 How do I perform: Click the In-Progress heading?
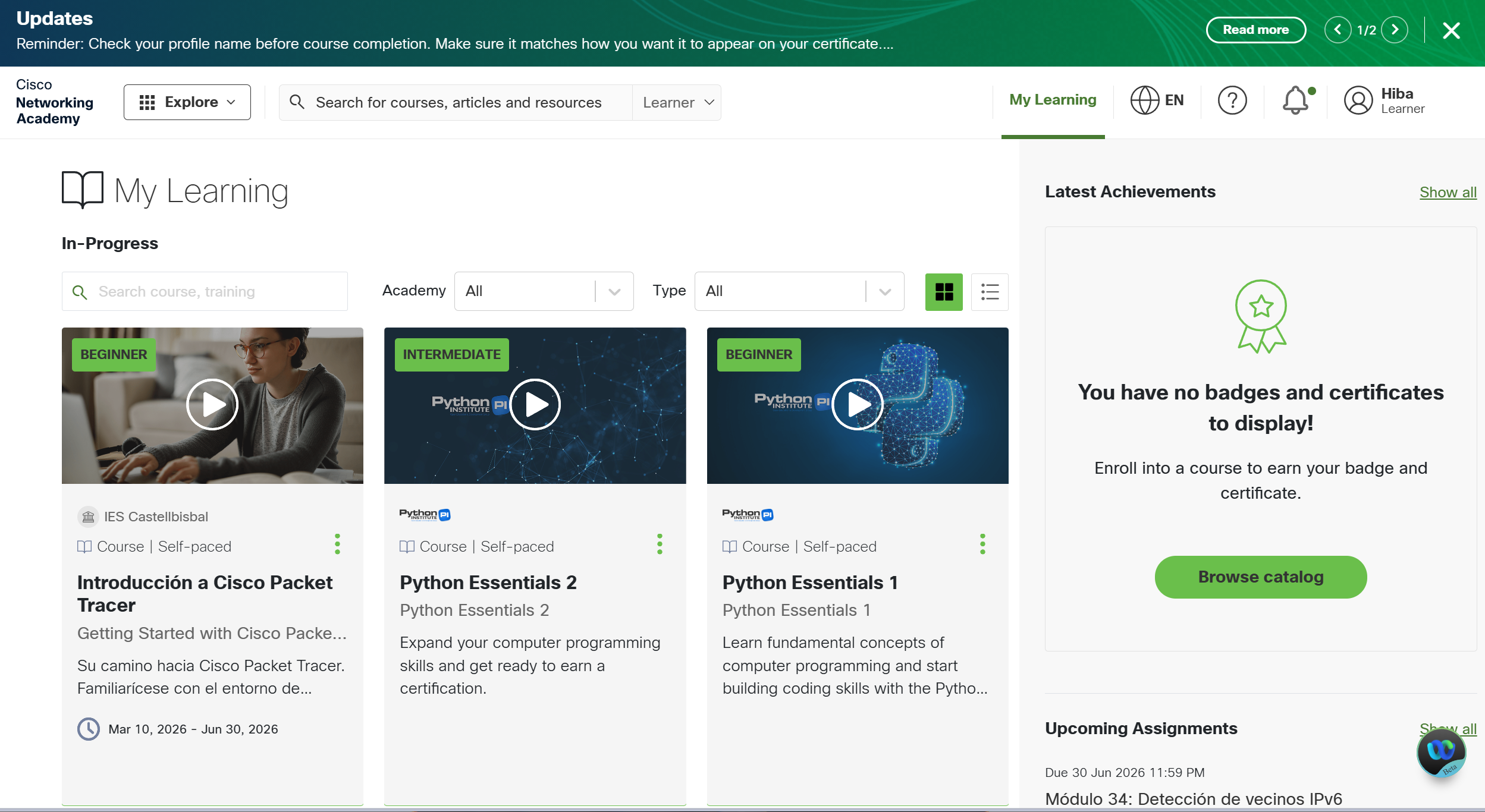point(110,243)
